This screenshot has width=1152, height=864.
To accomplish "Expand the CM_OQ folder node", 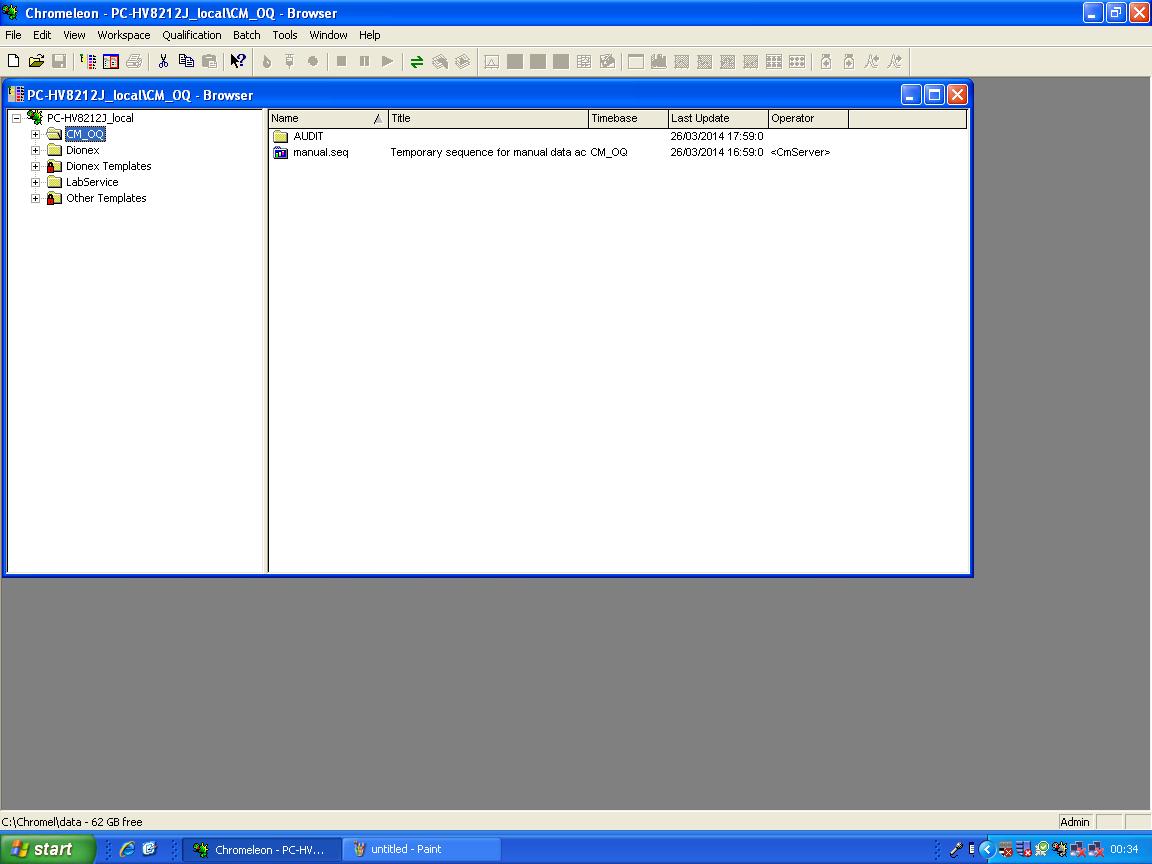I will pos(35,134).
